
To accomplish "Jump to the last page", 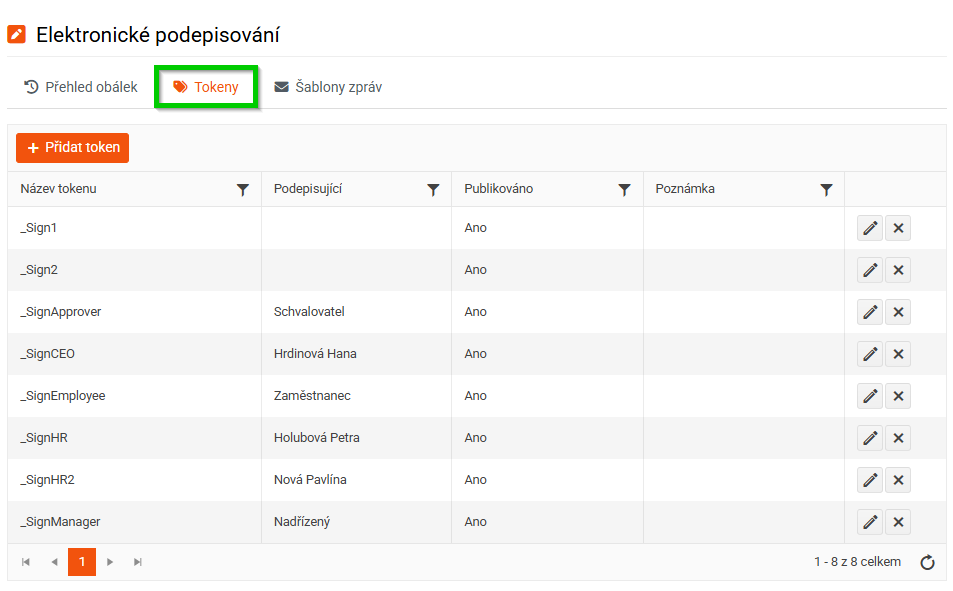I will point(138,562).
